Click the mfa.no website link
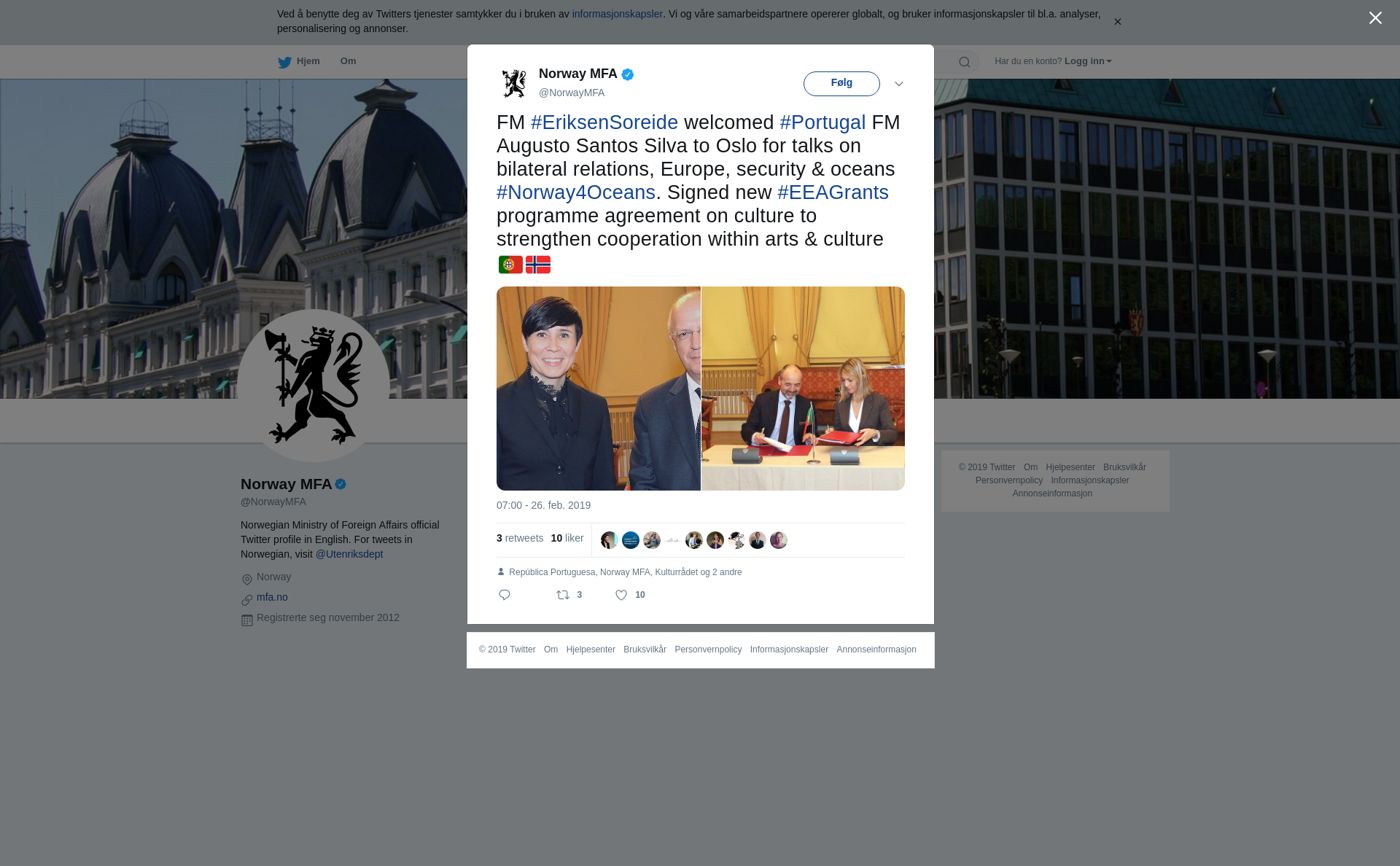Viewport: 1400px width, 866px height. click(272, 597)
